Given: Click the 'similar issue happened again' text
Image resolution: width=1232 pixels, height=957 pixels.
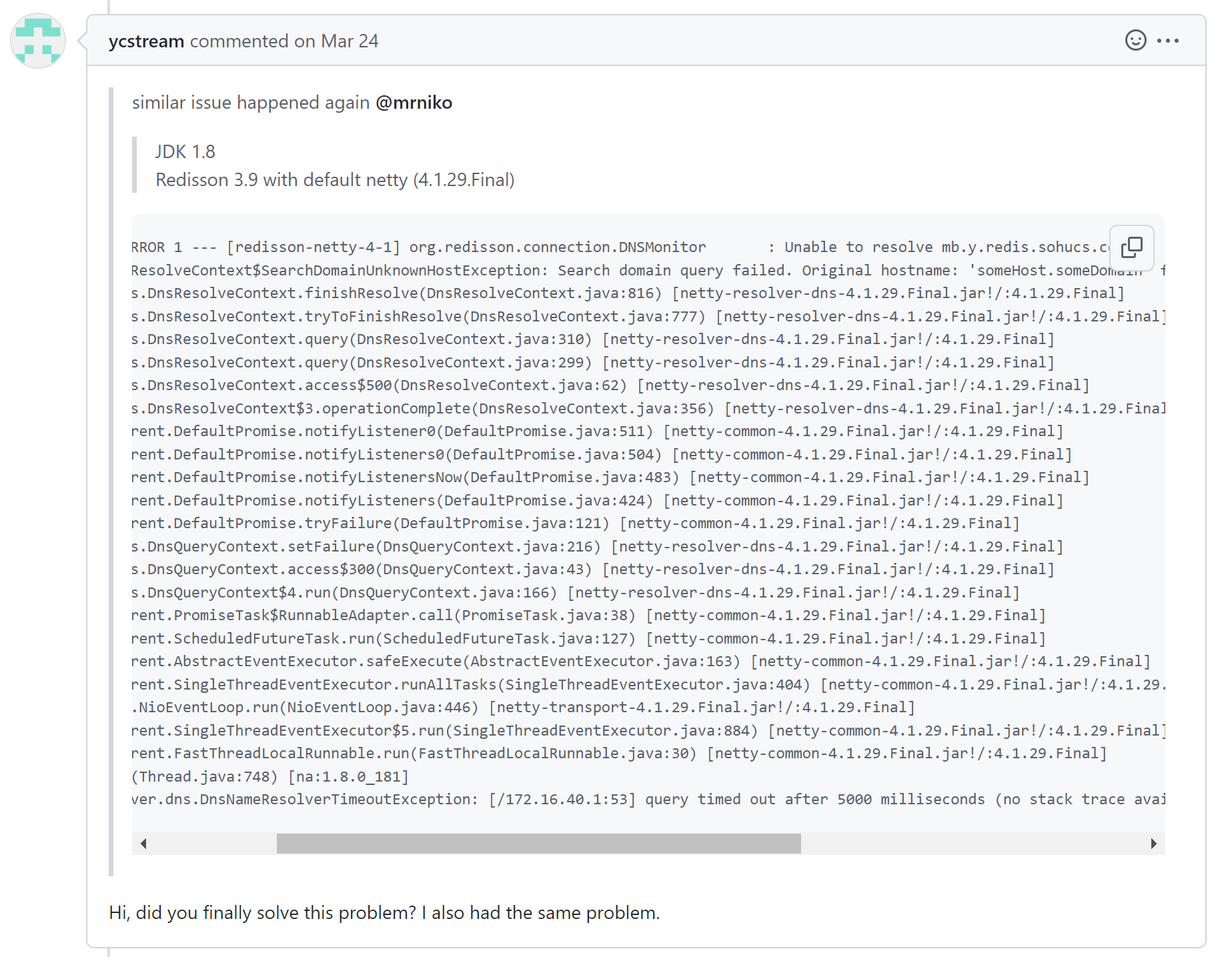Looking at the screenshot, I should (251, 103).
